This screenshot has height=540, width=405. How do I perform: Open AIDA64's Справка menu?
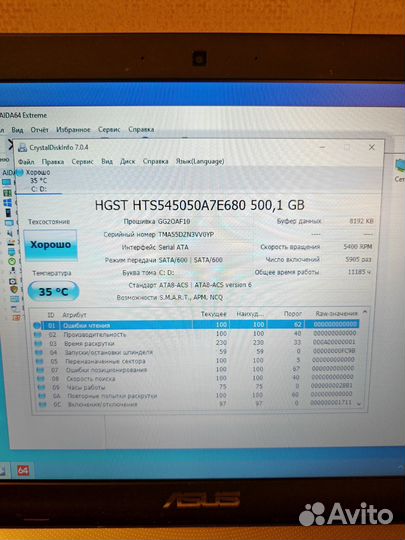pyautogui.click(x=141, y=130)
